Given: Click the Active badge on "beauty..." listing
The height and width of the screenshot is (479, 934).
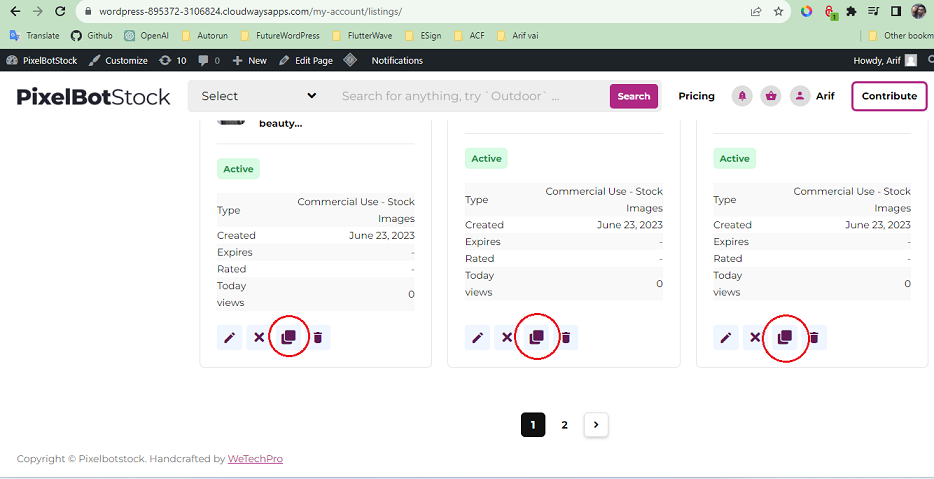Looking at the screenshot, I should 238,169.
